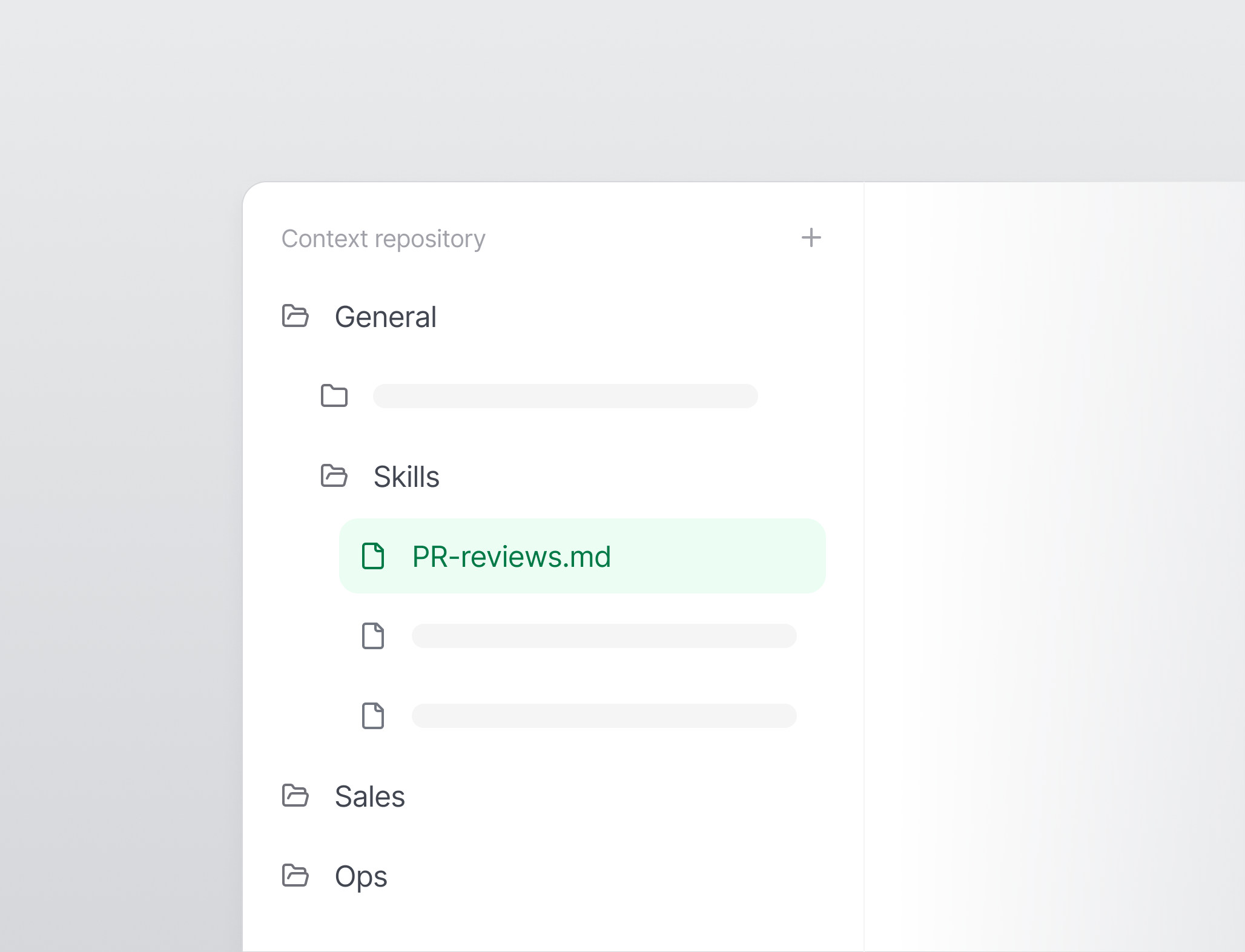Click the plus icon beside Context repository
The width and height of the screenshot is (1245, 952).
click(811, 238)
